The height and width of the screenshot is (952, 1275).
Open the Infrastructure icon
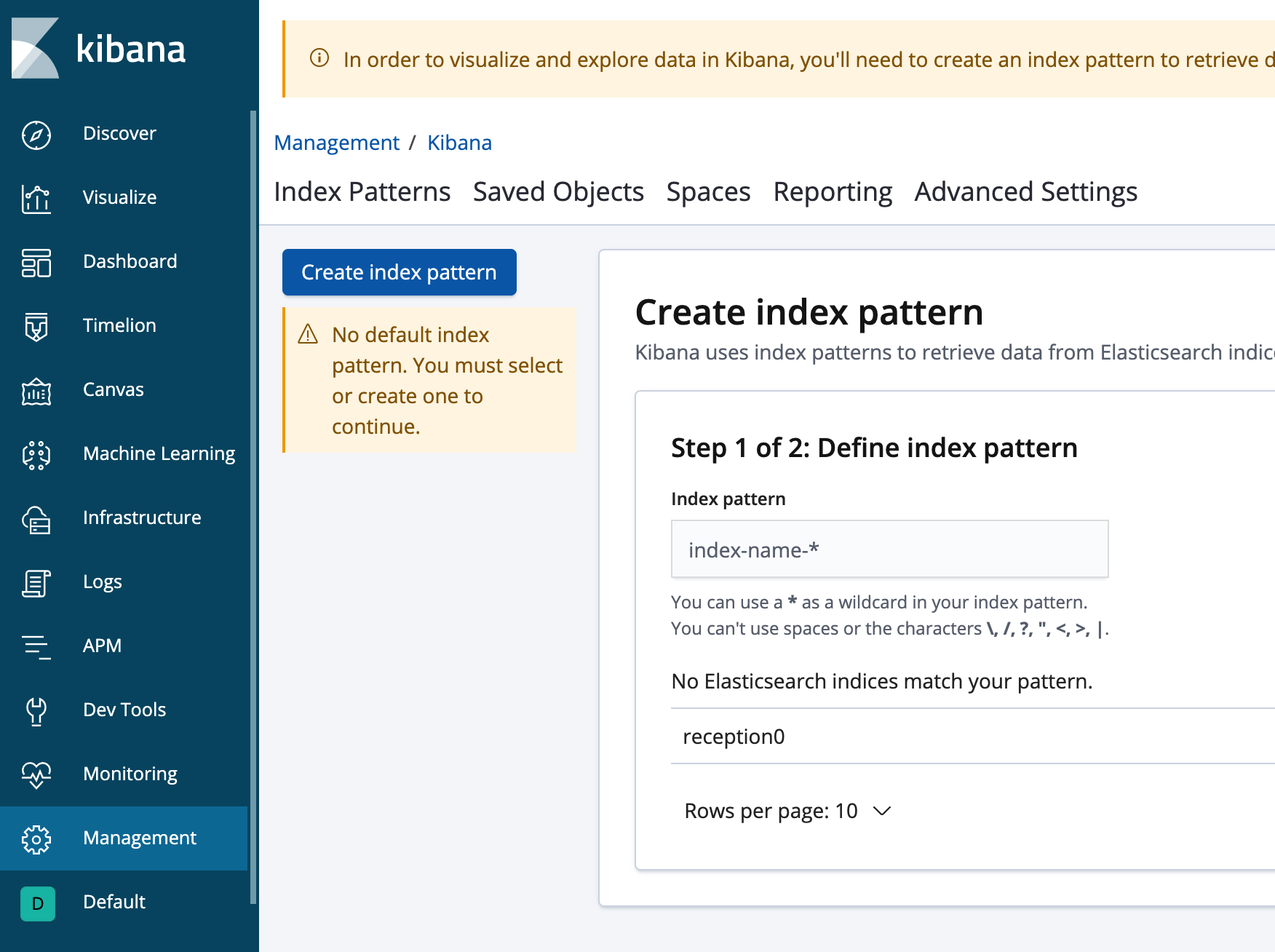point(36,519)
